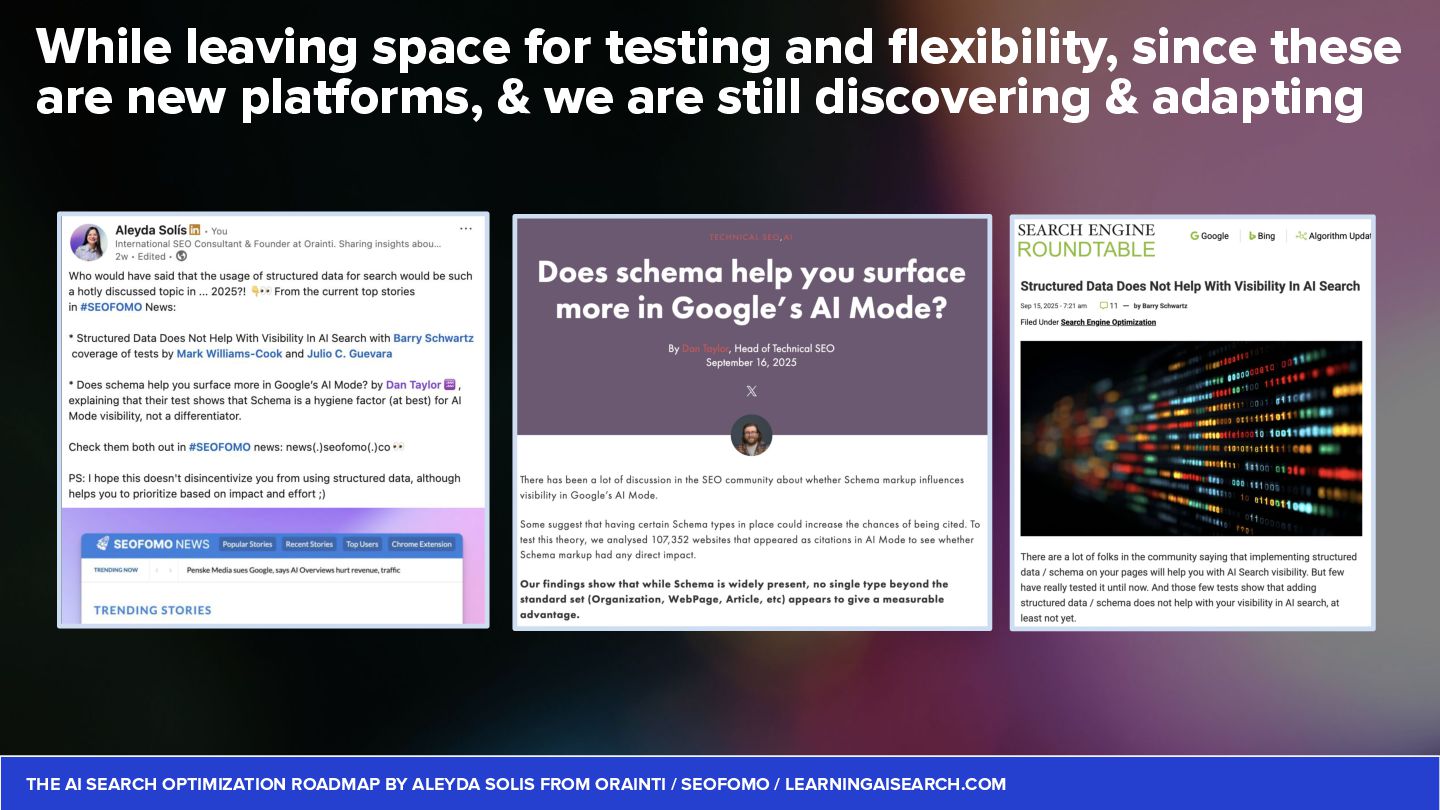Open the Julio C. Guevara mention link
Viewport: 1440px width, 810px height.
click(x=350, y=354)
